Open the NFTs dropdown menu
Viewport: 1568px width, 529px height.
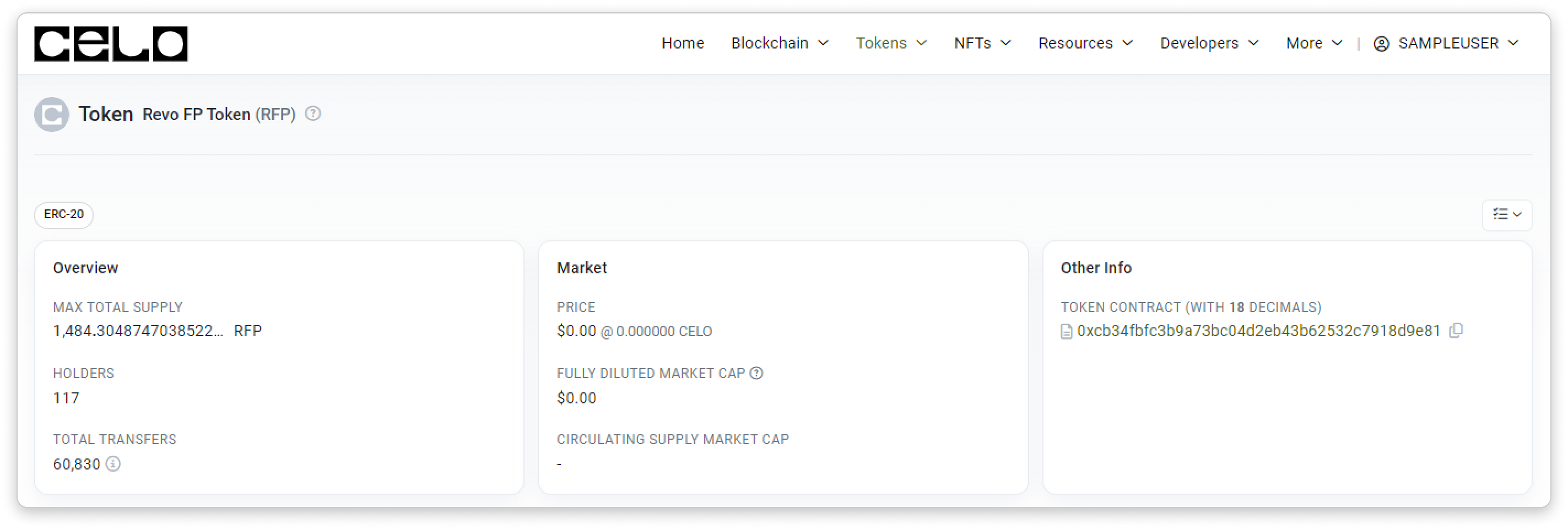pyautogui.click(x=982, y=43)
